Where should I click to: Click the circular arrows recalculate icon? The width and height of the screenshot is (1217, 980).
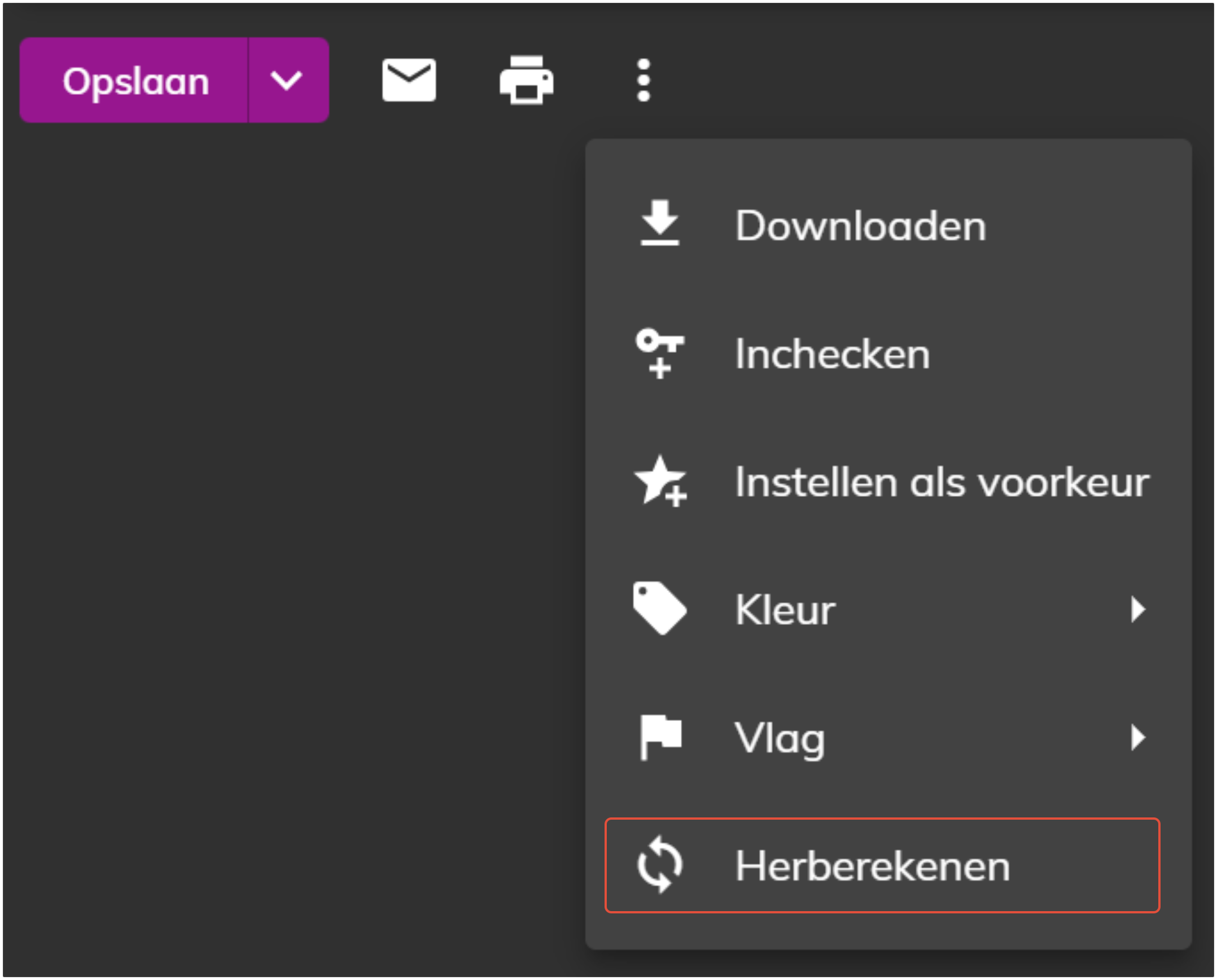pos(659,865)
